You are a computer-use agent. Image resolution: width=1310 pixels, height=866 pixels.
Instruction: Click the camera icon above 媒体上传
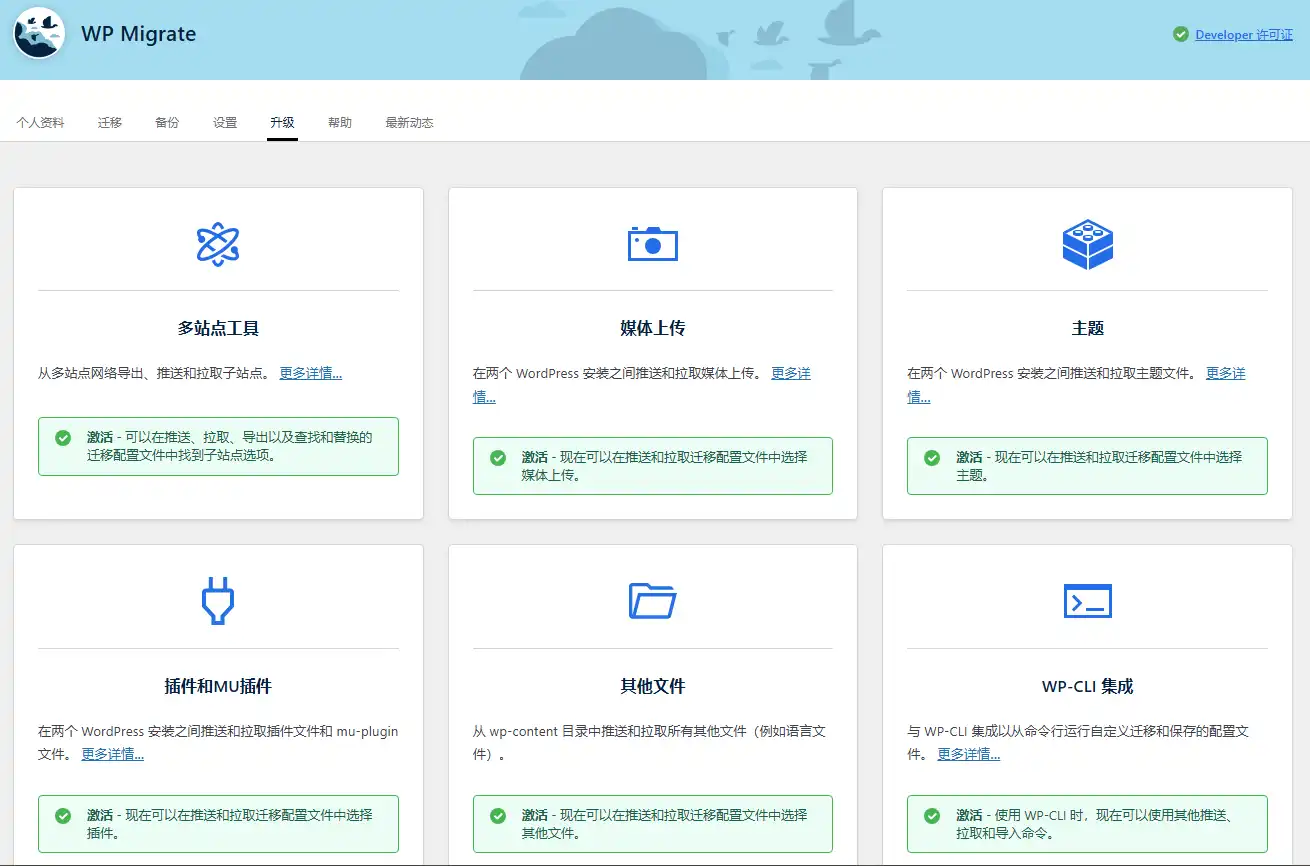[652, 242]
